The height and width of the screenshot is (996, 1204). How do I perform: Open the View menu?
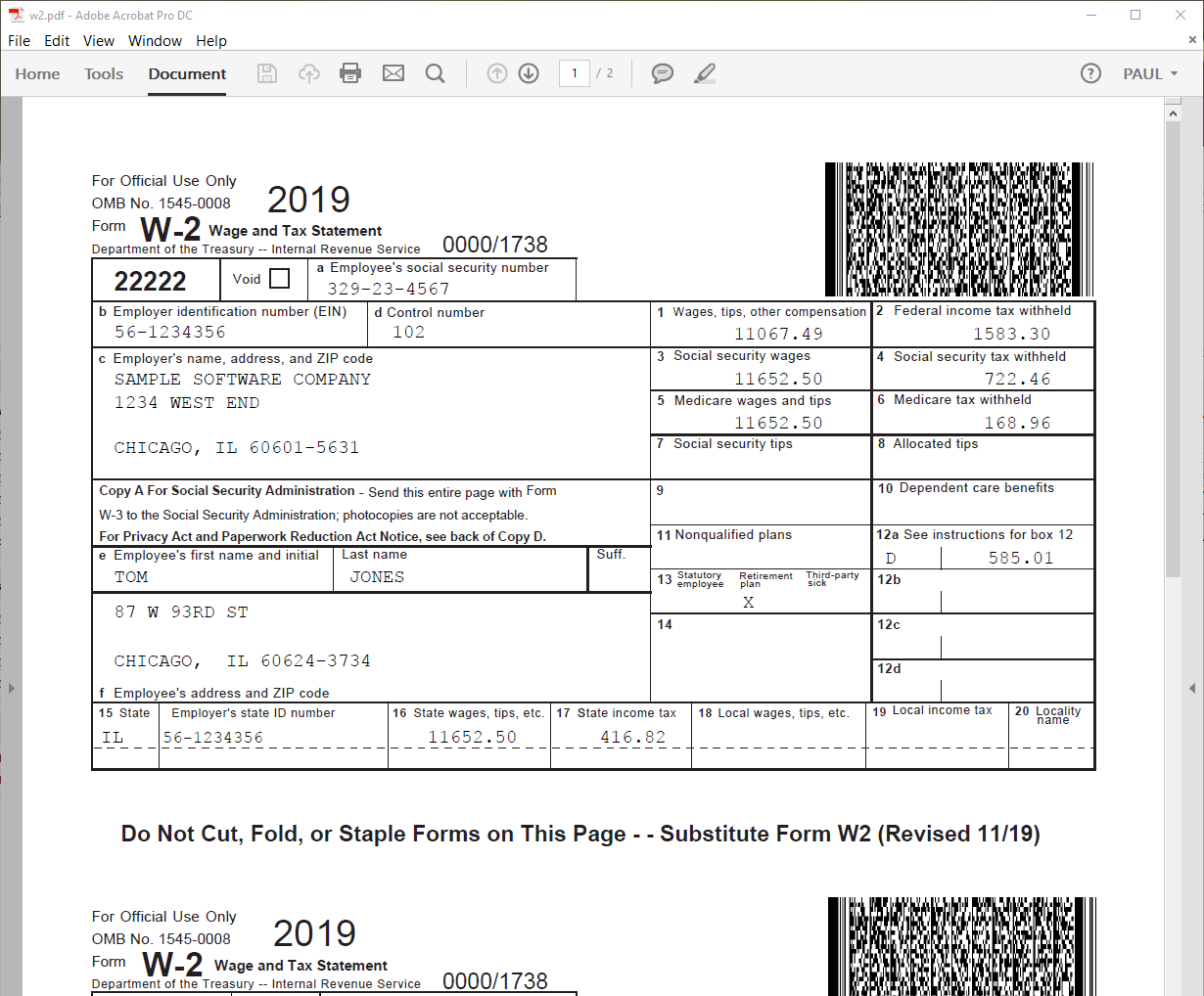pyautogui.click(x=99, y=40)
